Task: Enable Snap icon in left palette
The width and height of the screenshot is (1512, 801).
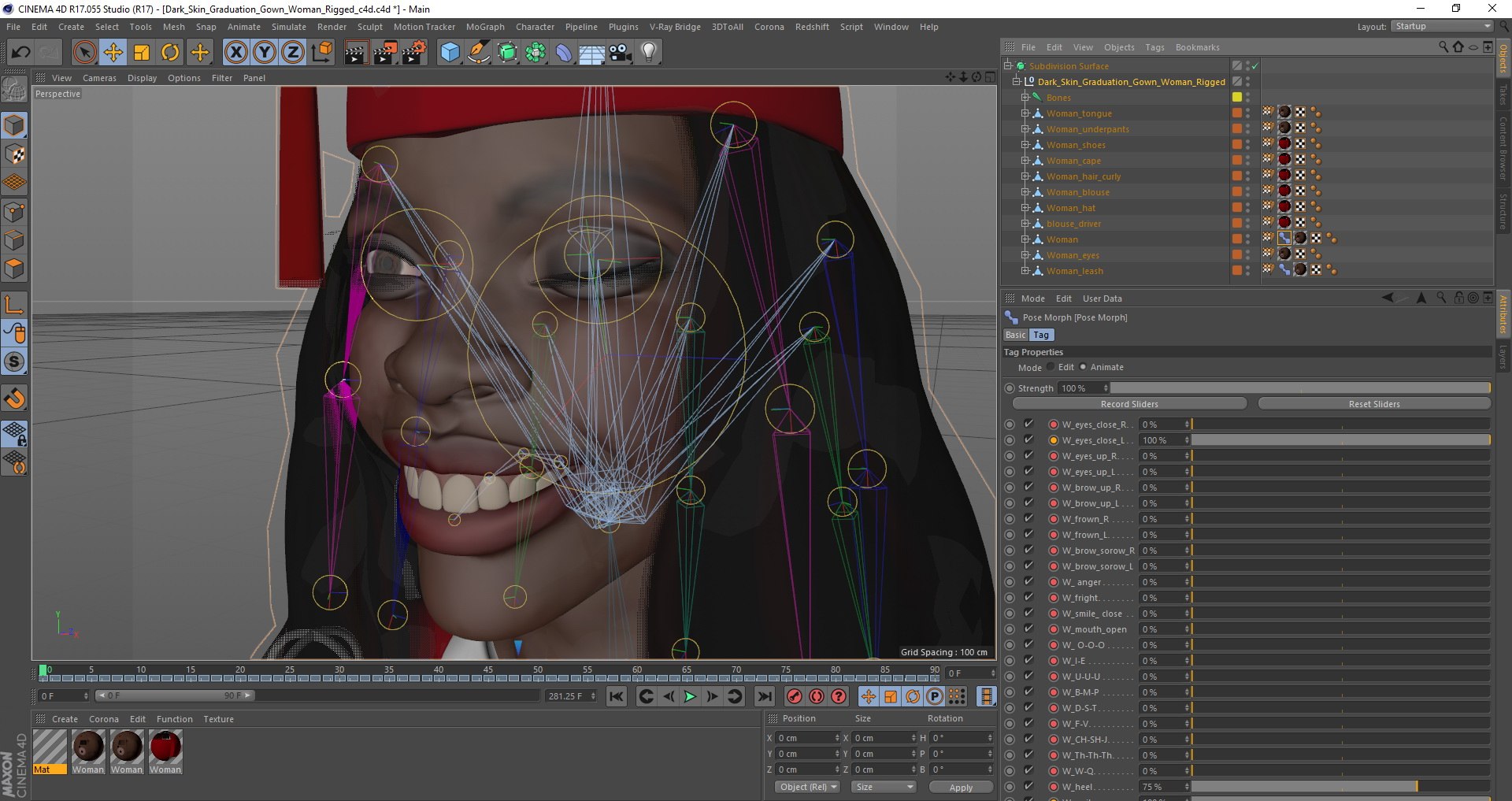Action: pyautogui.click(x=15, y=398)
